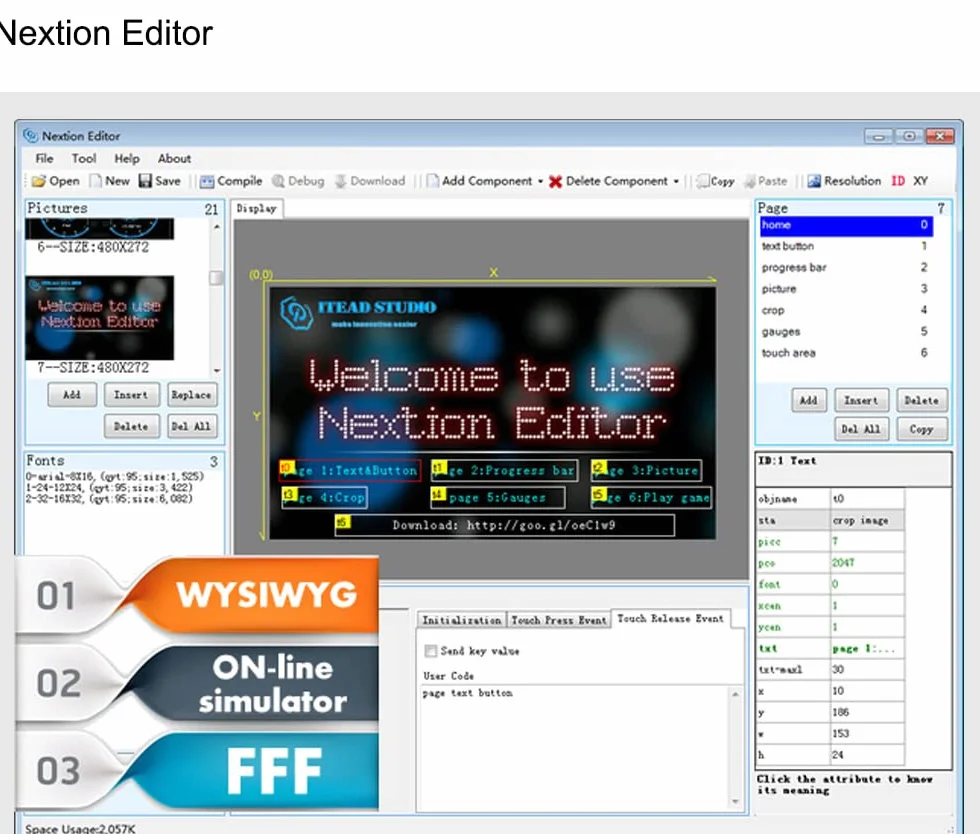Open Resolution settings from the toolbar
Image resolution: width=980 pixels, height=834 pixels.
(x=844, y=181)
